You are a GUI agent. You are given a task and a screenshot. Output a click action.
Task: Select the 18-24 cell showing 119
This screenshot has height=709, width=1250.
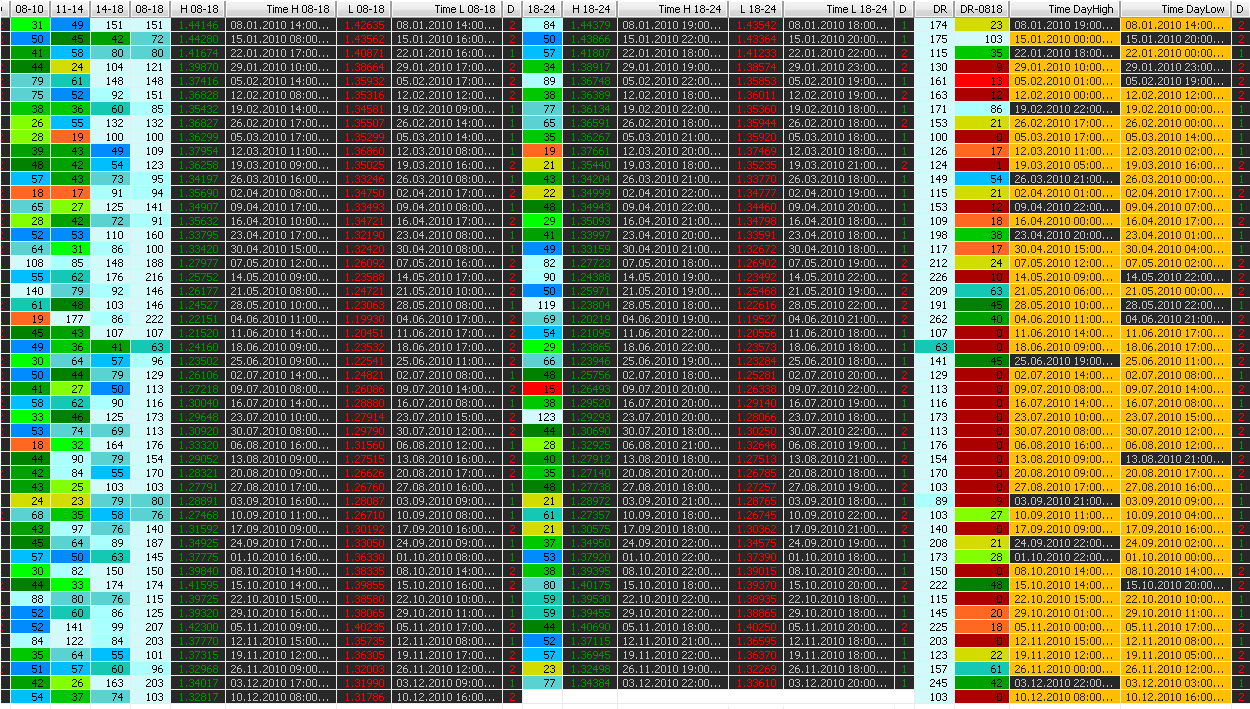pos(541,304)
